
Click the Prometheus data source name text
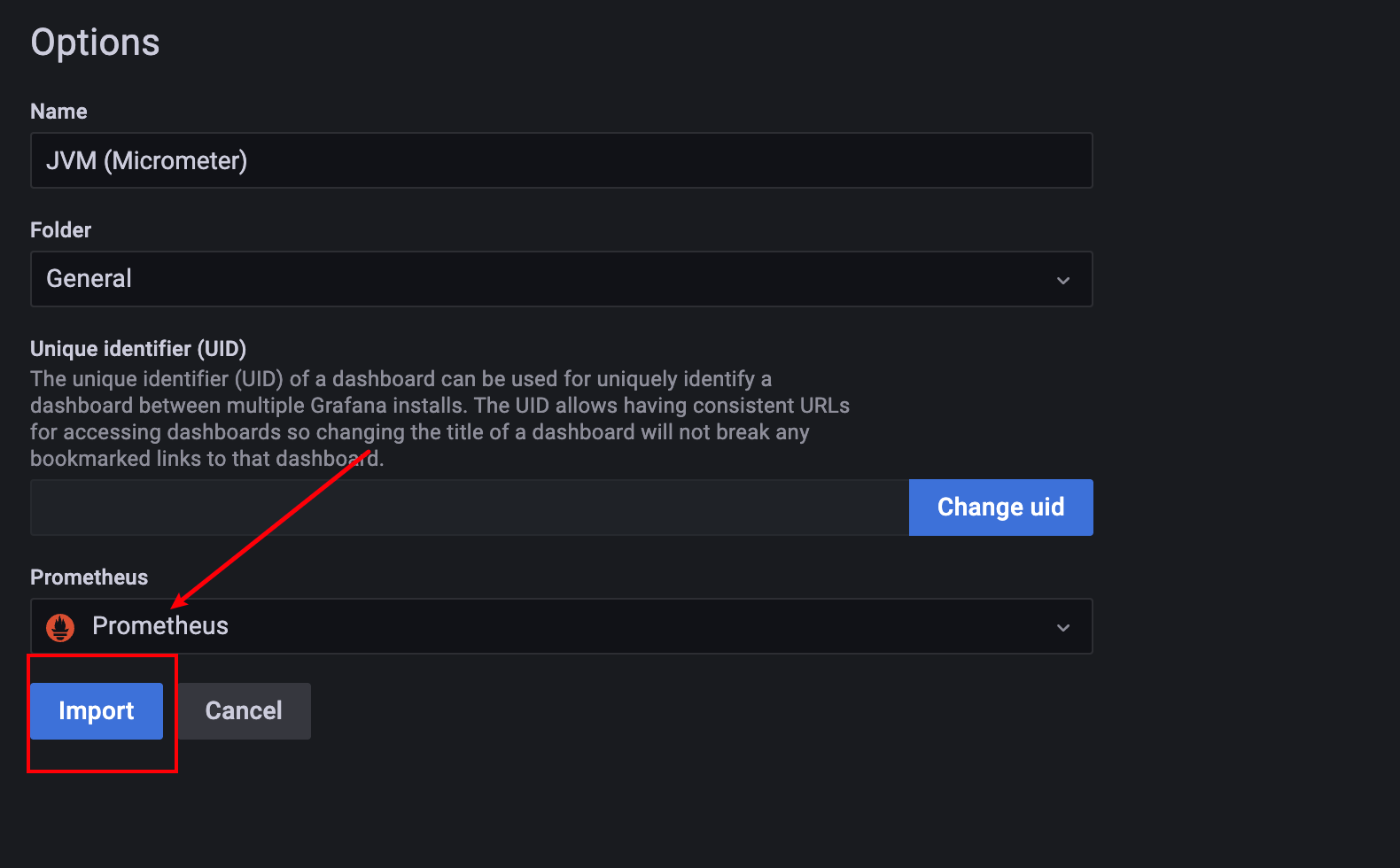pyautogui.click(x=160, y=625)
